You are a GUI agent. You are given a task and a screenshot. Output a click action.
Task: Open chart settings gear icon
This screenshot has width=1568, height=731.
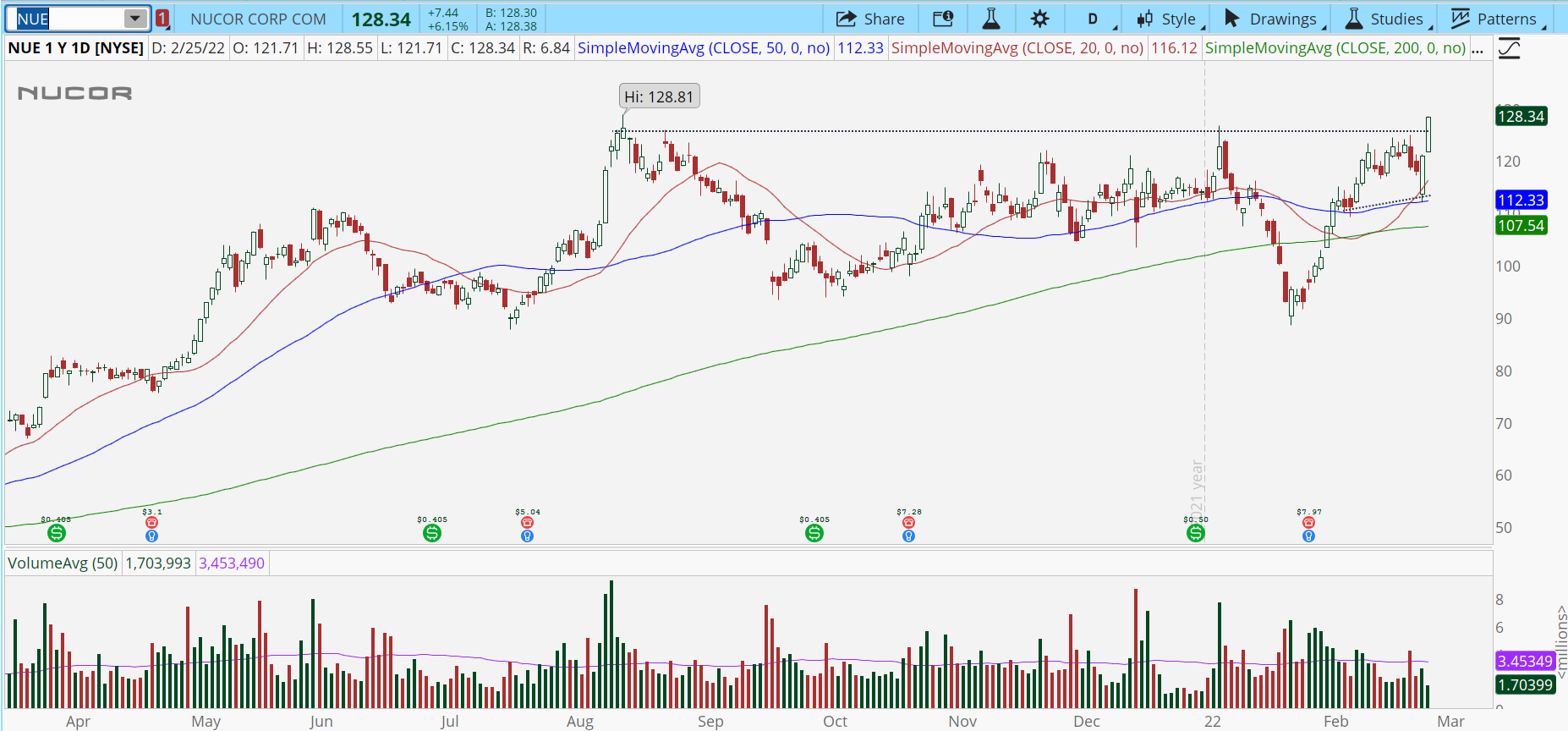[x=1039, y=19]
